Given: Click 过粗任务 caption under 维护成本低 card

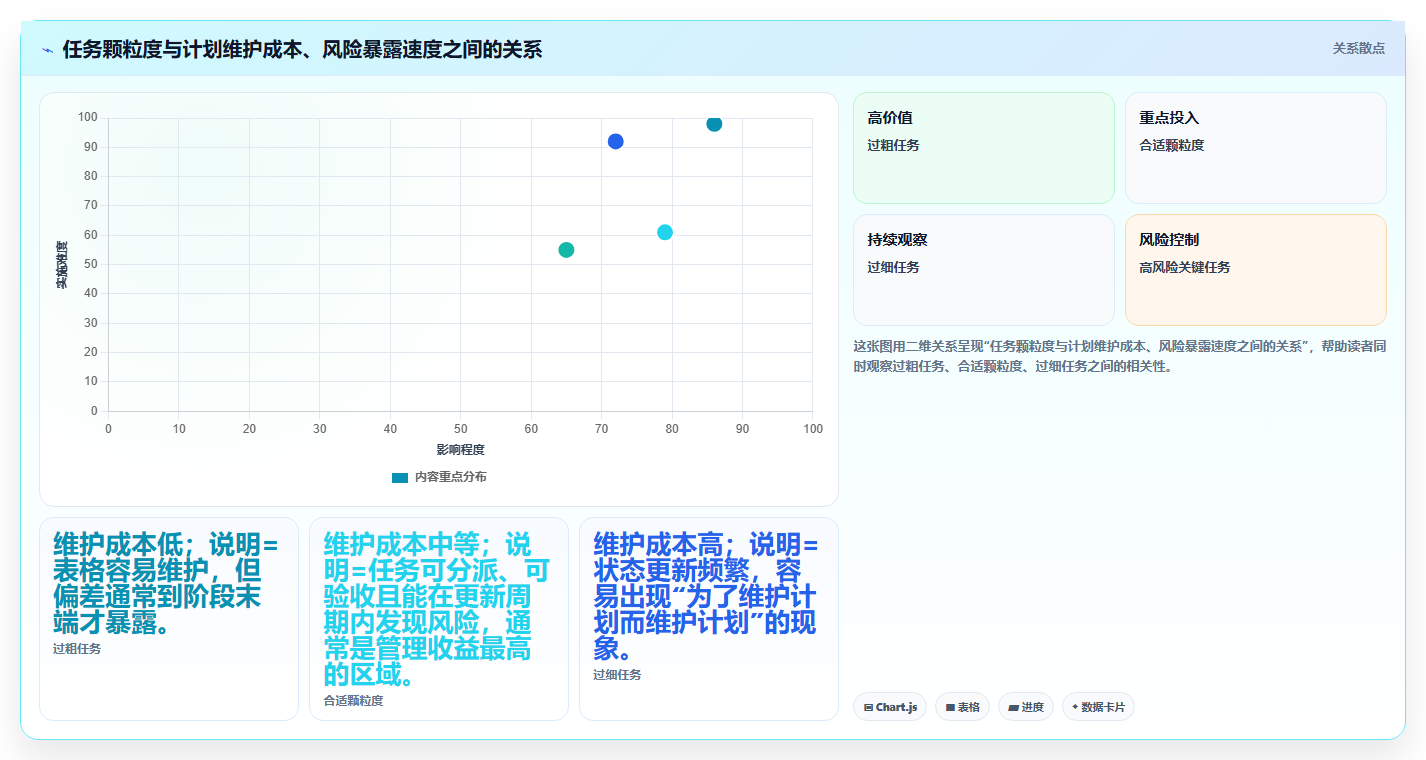Looking at the screenshot, I should pyautogui.click(x=77, y=649).
